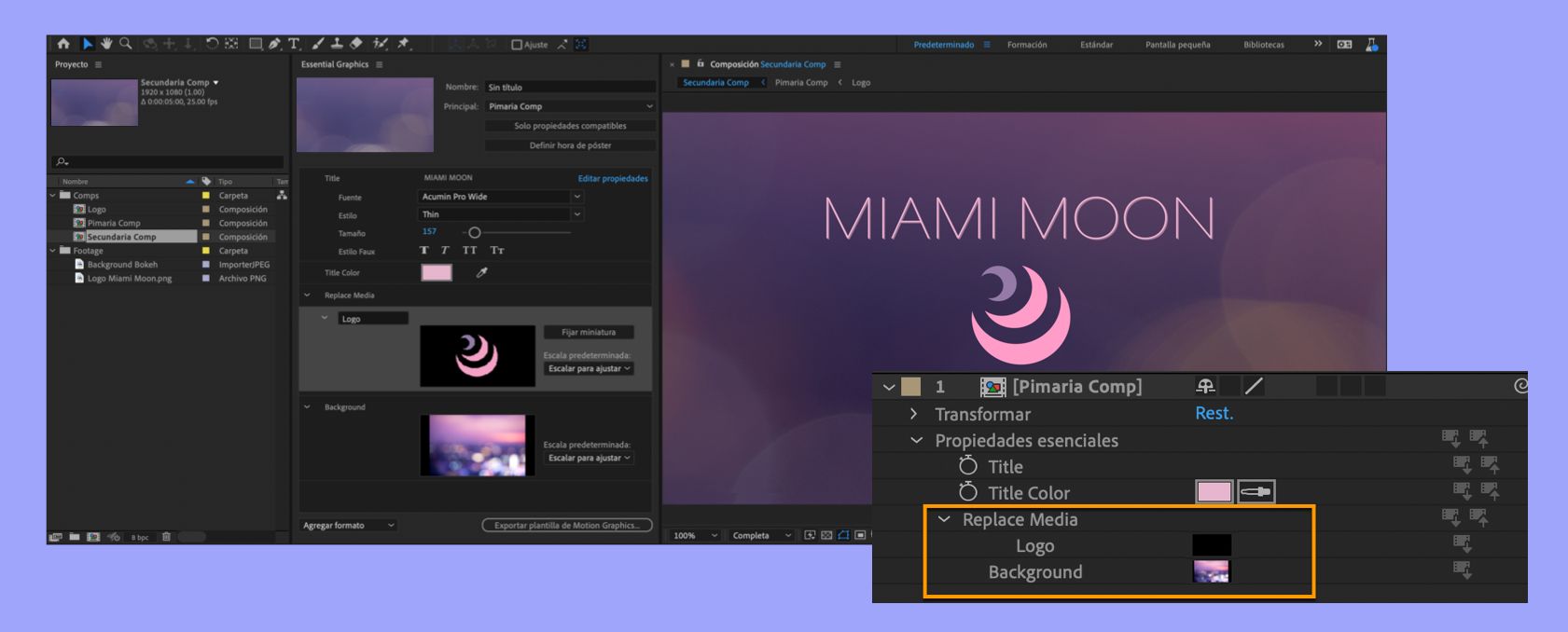
Task: Click the new composition icon in Proyecto panel
Action: (93, 537)
